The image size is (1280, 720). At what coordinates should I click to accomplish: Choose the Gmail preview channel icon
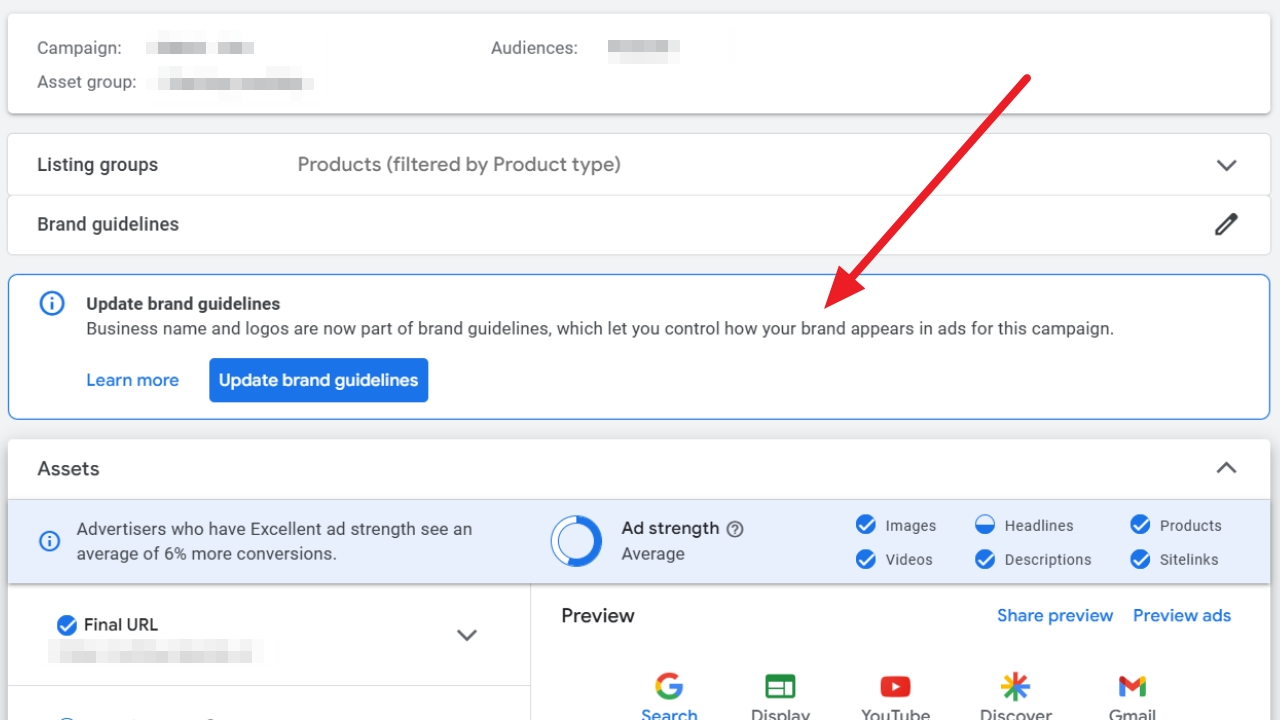coord(1132,687)
